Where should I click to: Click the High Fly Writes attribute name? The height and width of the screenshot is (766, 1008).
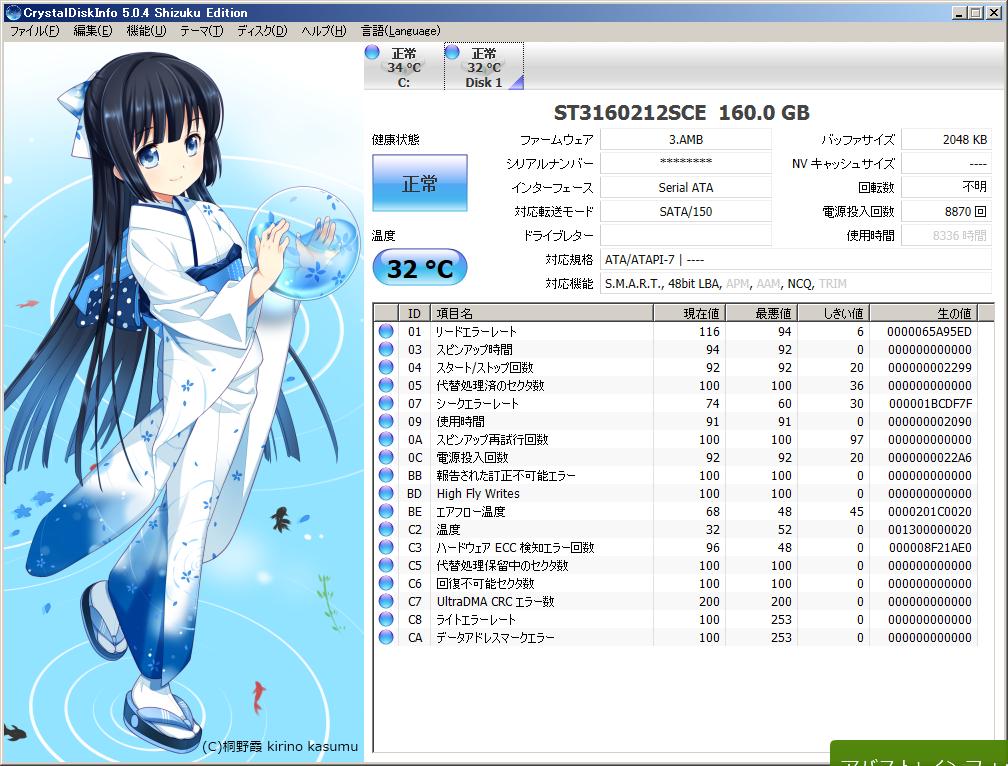tap(478, 494)
